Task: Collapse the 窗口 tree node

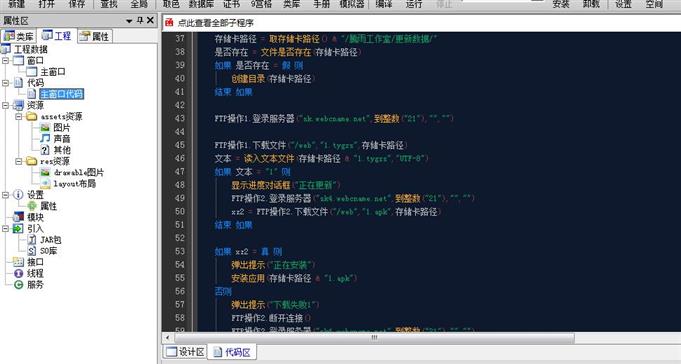Action: 6,60
